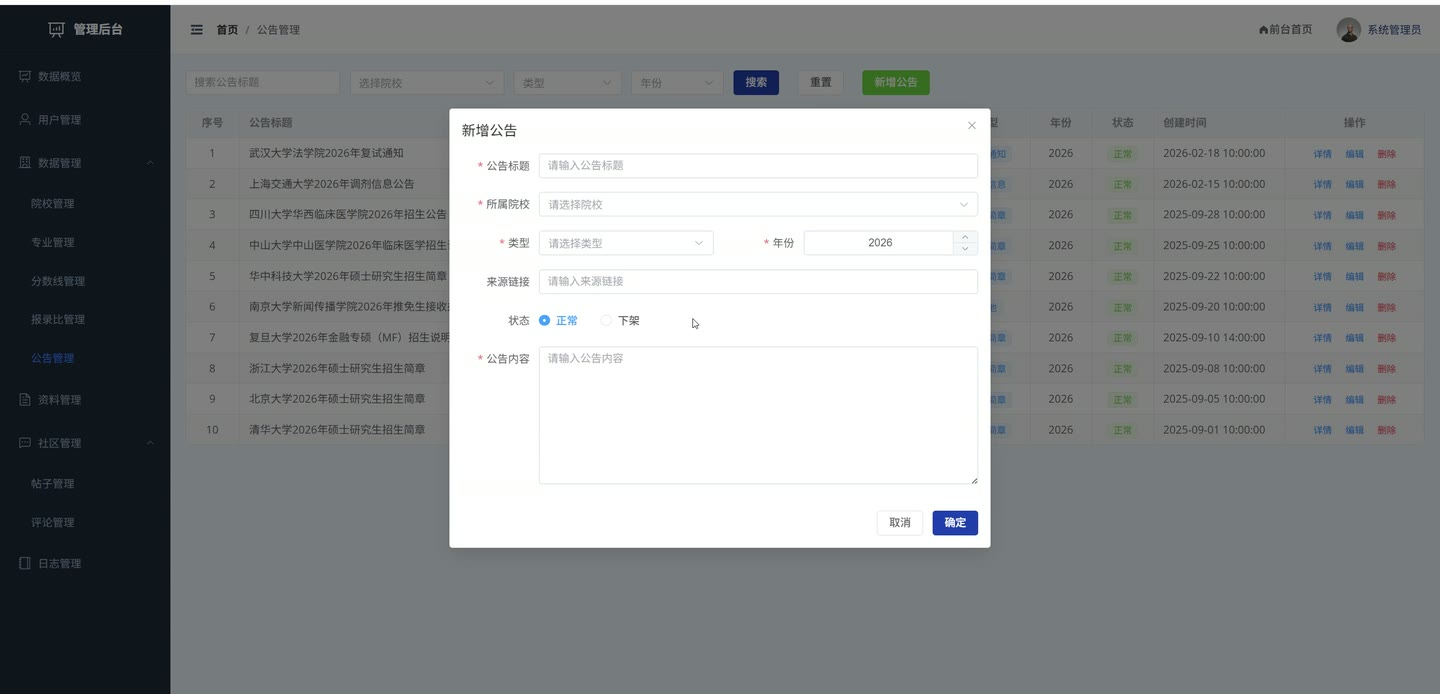Click 系统管理员 username text
The width and height of the screenshot is (1440, 694).
[1394, 30]
